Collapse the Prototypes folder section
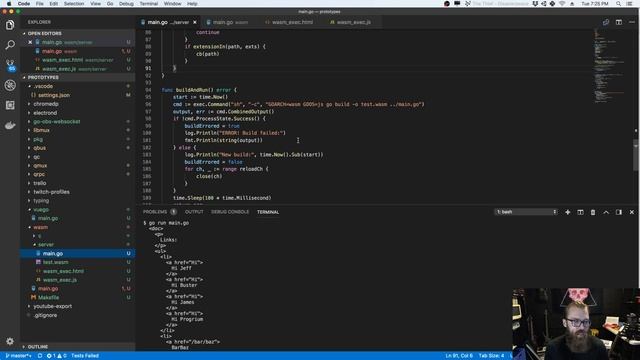640x360 pixels. (x=43, y=78)
